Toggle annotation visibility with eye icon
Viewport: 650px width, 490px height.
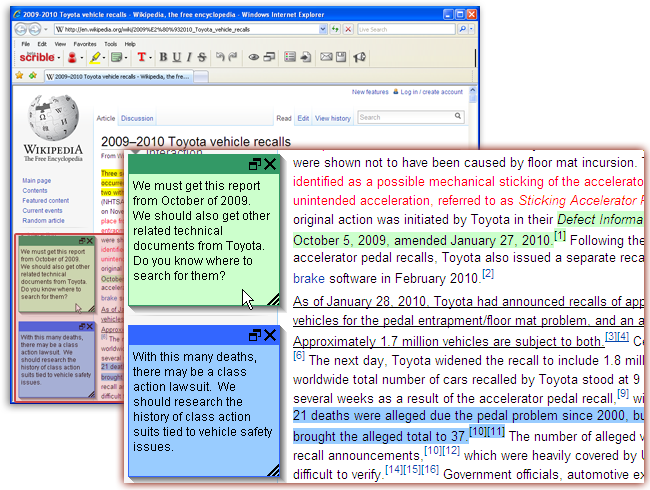tap(253, 57)
